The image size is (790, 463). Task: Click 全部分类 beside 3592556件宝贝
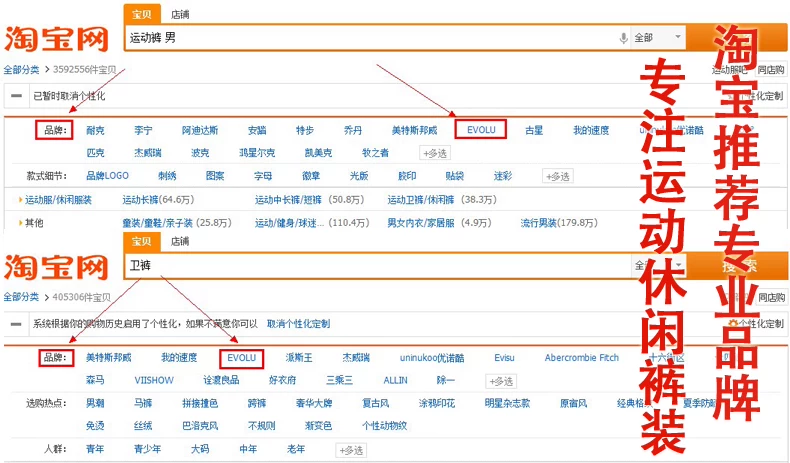click(x=21, y=70)
